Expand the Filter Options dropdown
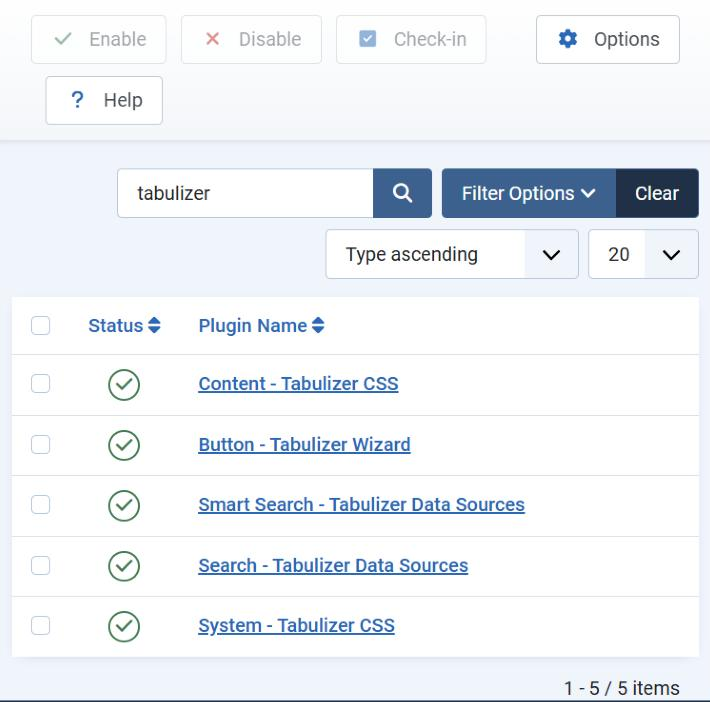 [528, 193]
